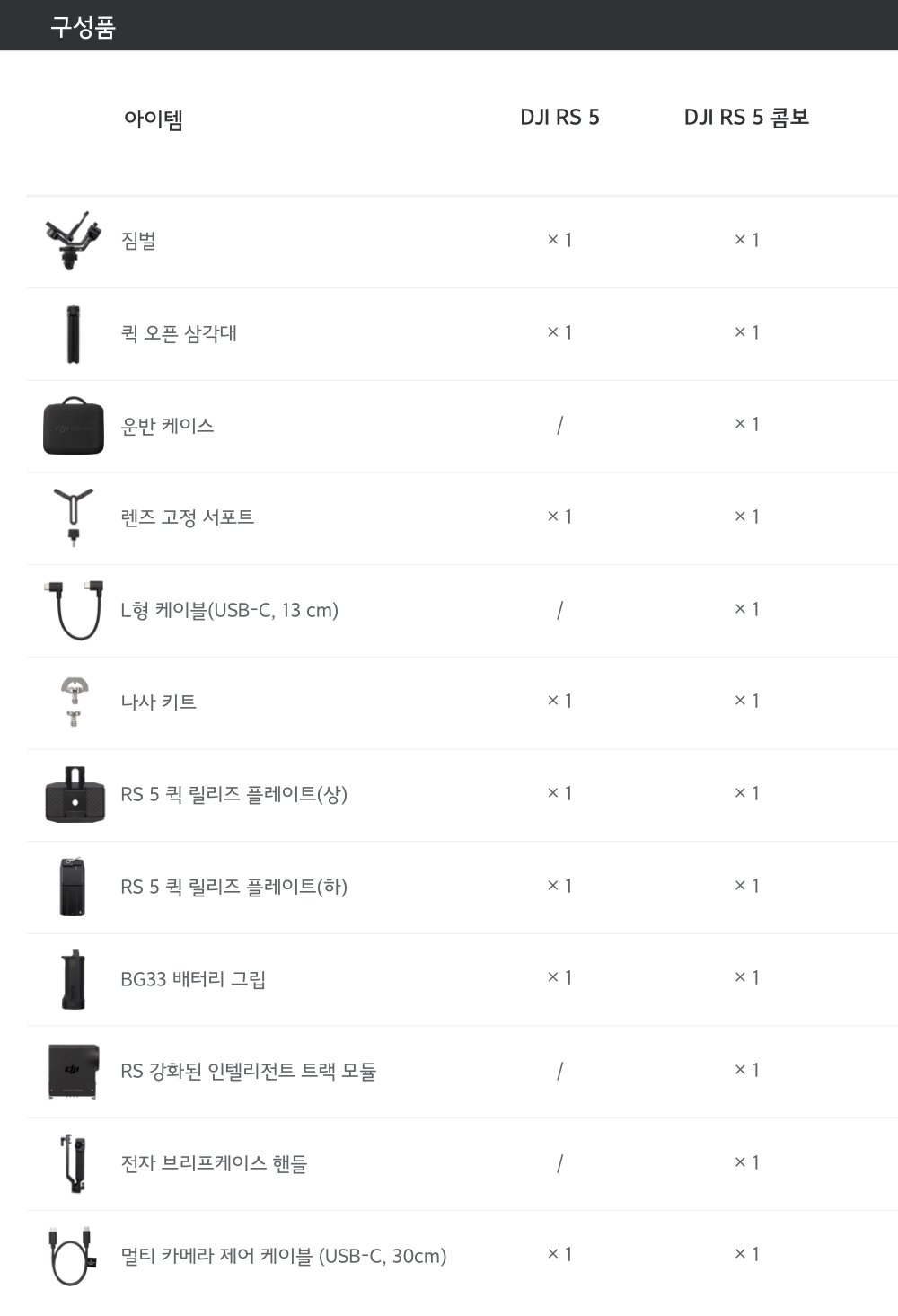Select the DJI RS 5 콤보 column header
This screenshot has height=1316, width=898.
point(746,118)
